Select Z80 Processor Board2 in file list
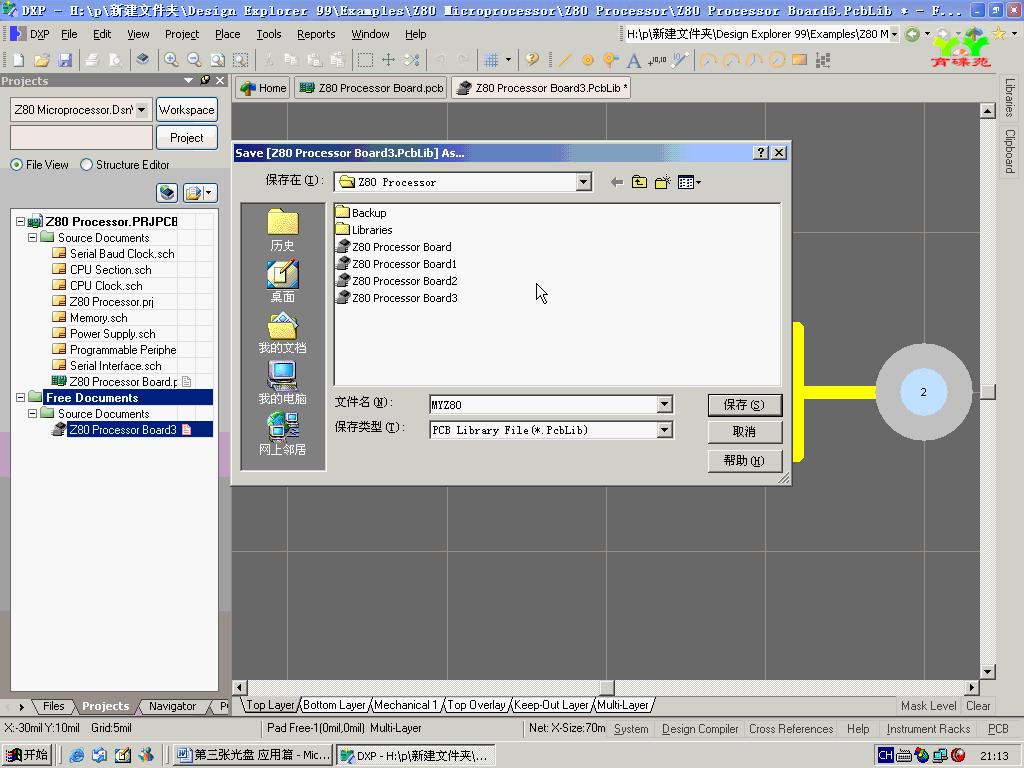Viewport: 1024px width, 768px height. tap(397, 281)
